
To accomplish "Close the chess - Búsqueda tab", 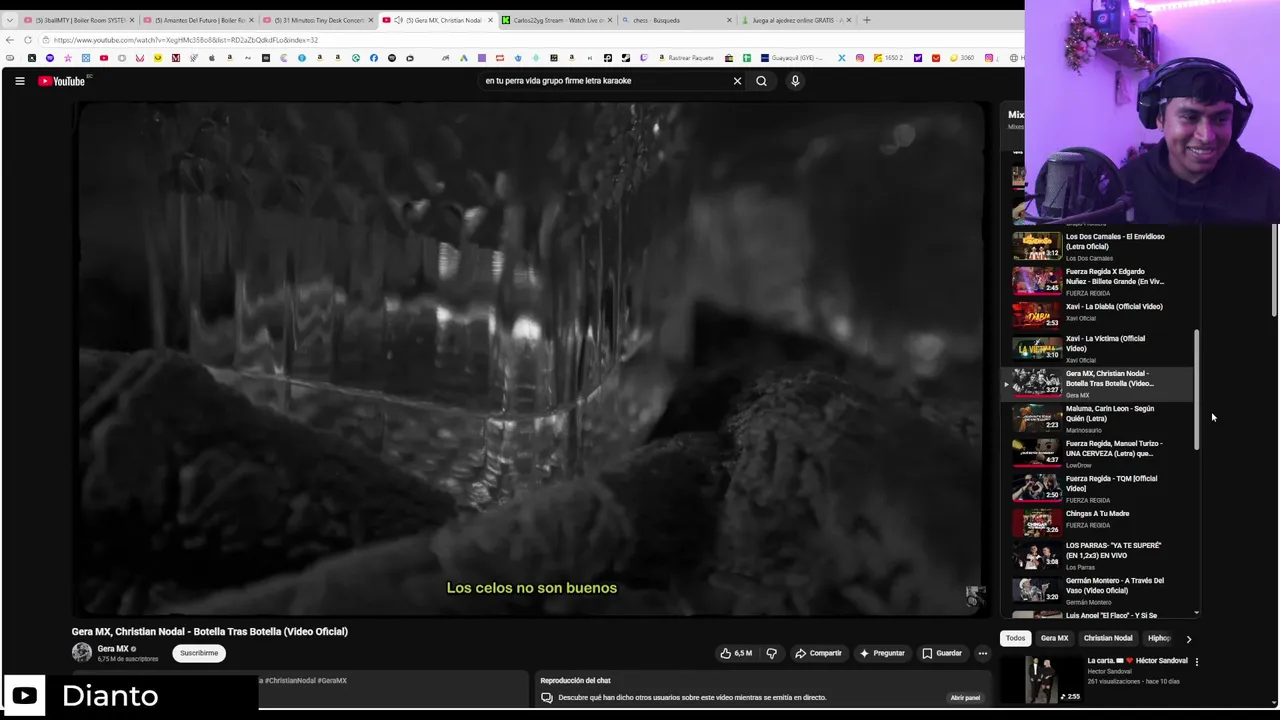I will [729, 20].
